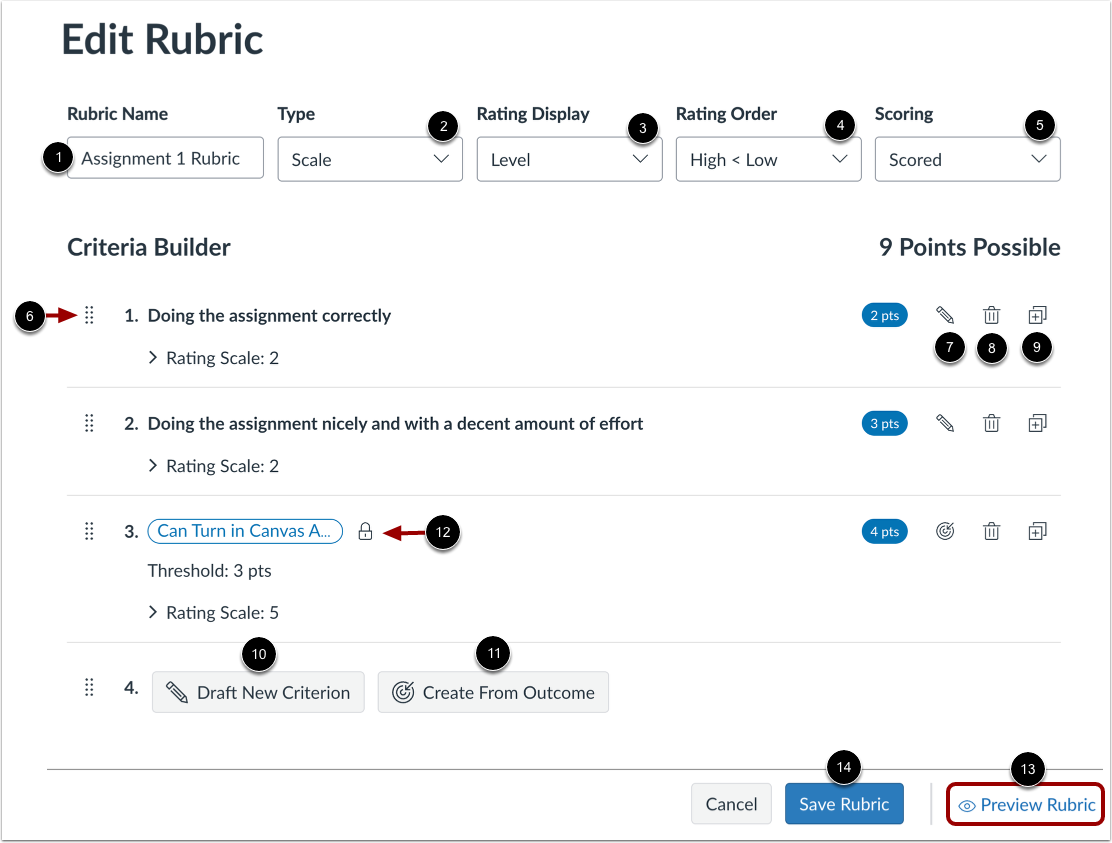Open the Preview Rubric link
The image size is (1112, 843).
coord(1024,804)
